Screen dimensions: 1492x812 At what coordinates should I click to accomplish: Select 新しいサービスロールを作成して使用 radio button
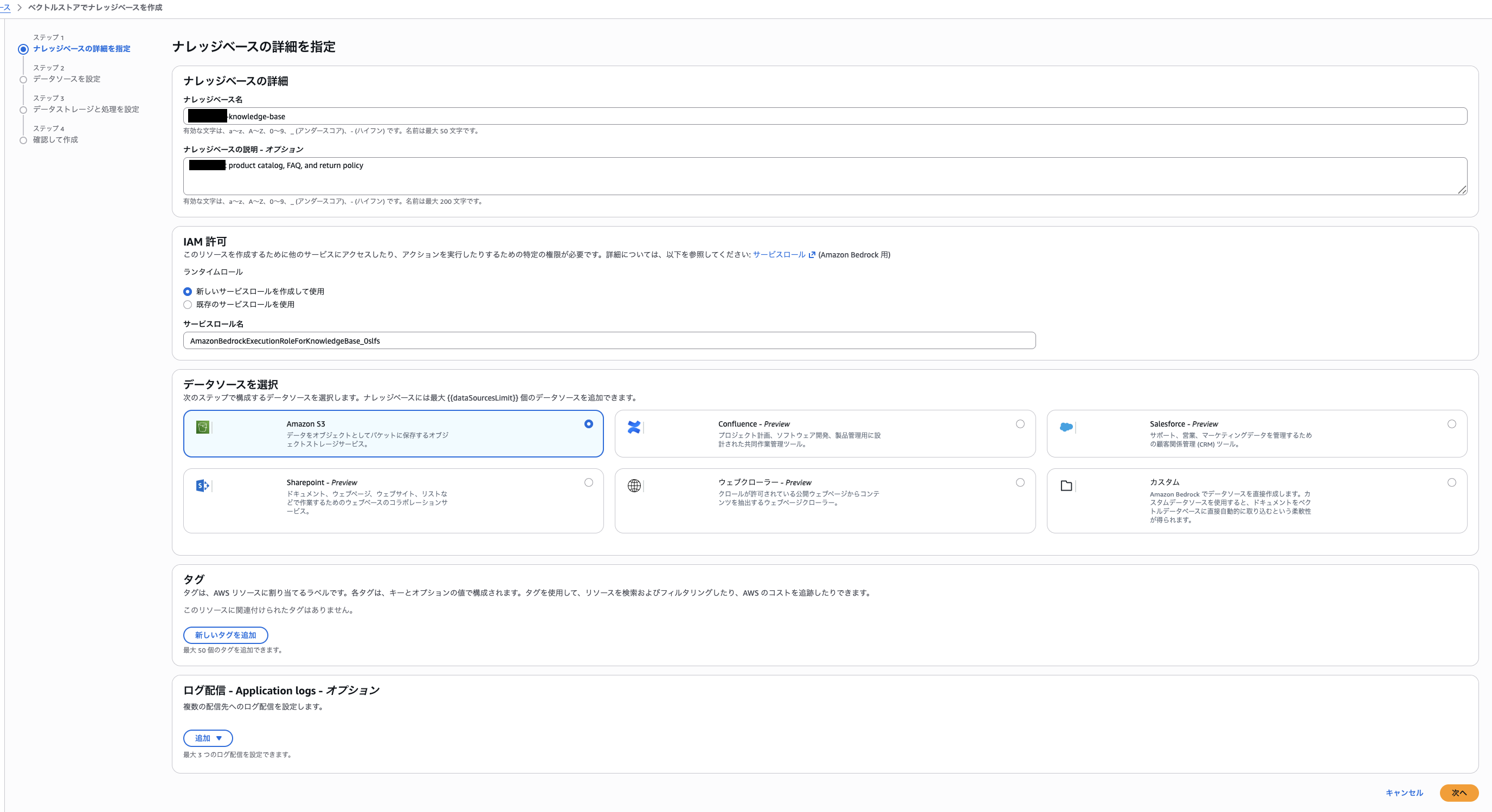(x=188, y=291)
